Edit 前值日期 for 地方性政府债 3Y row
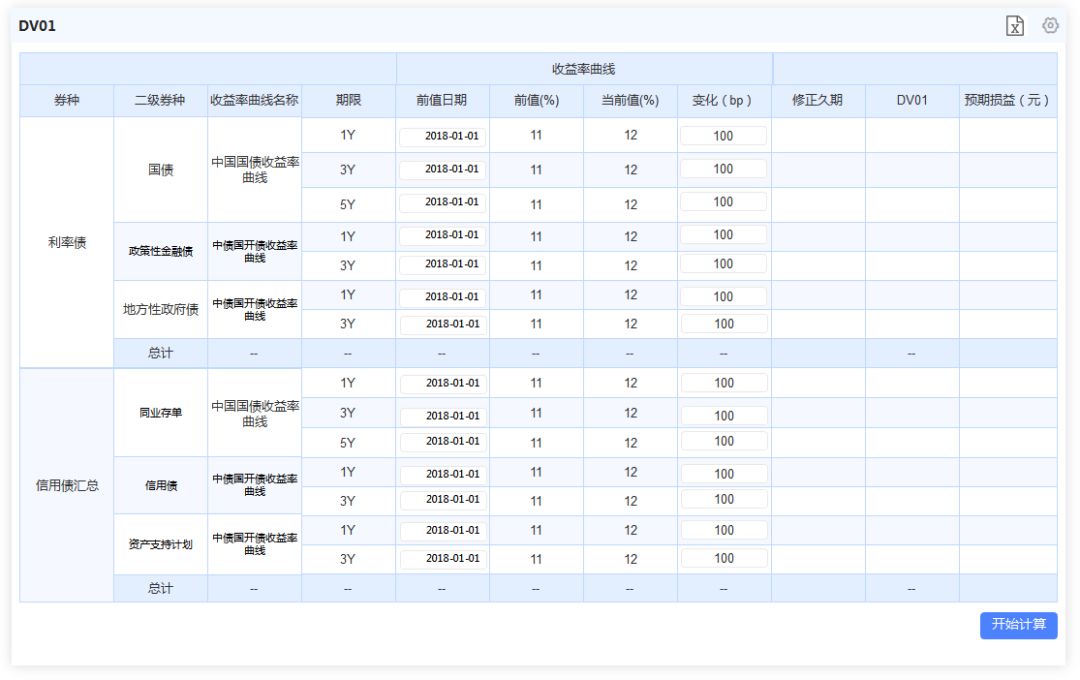Viewport: 1080px width, 680px height. [x=443, y=324]
